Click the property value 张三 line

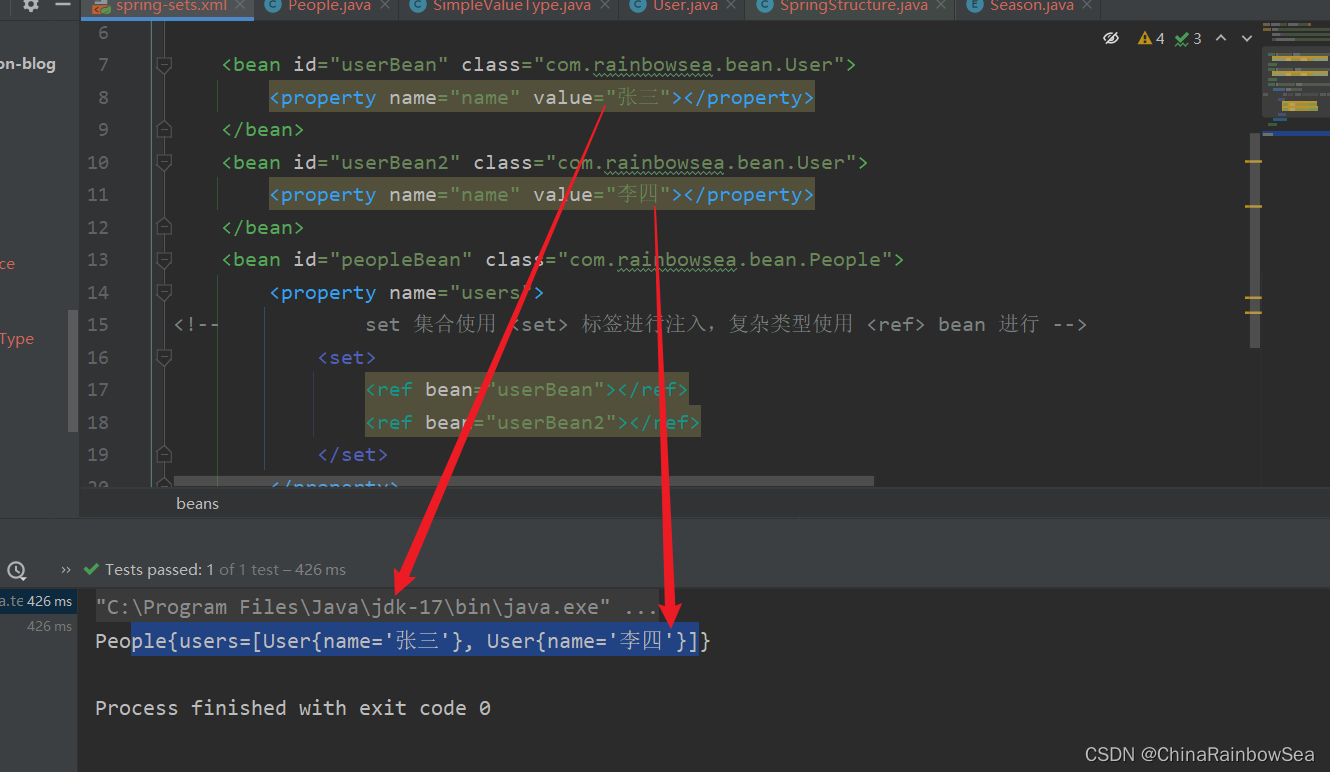point(542,98)
